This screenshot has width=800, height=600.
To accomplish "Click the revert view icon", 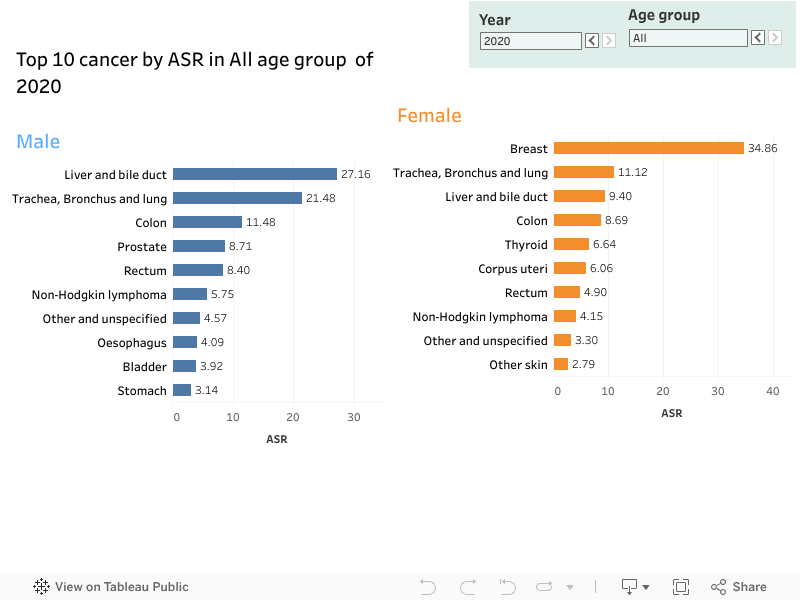I will pos(507,587).
